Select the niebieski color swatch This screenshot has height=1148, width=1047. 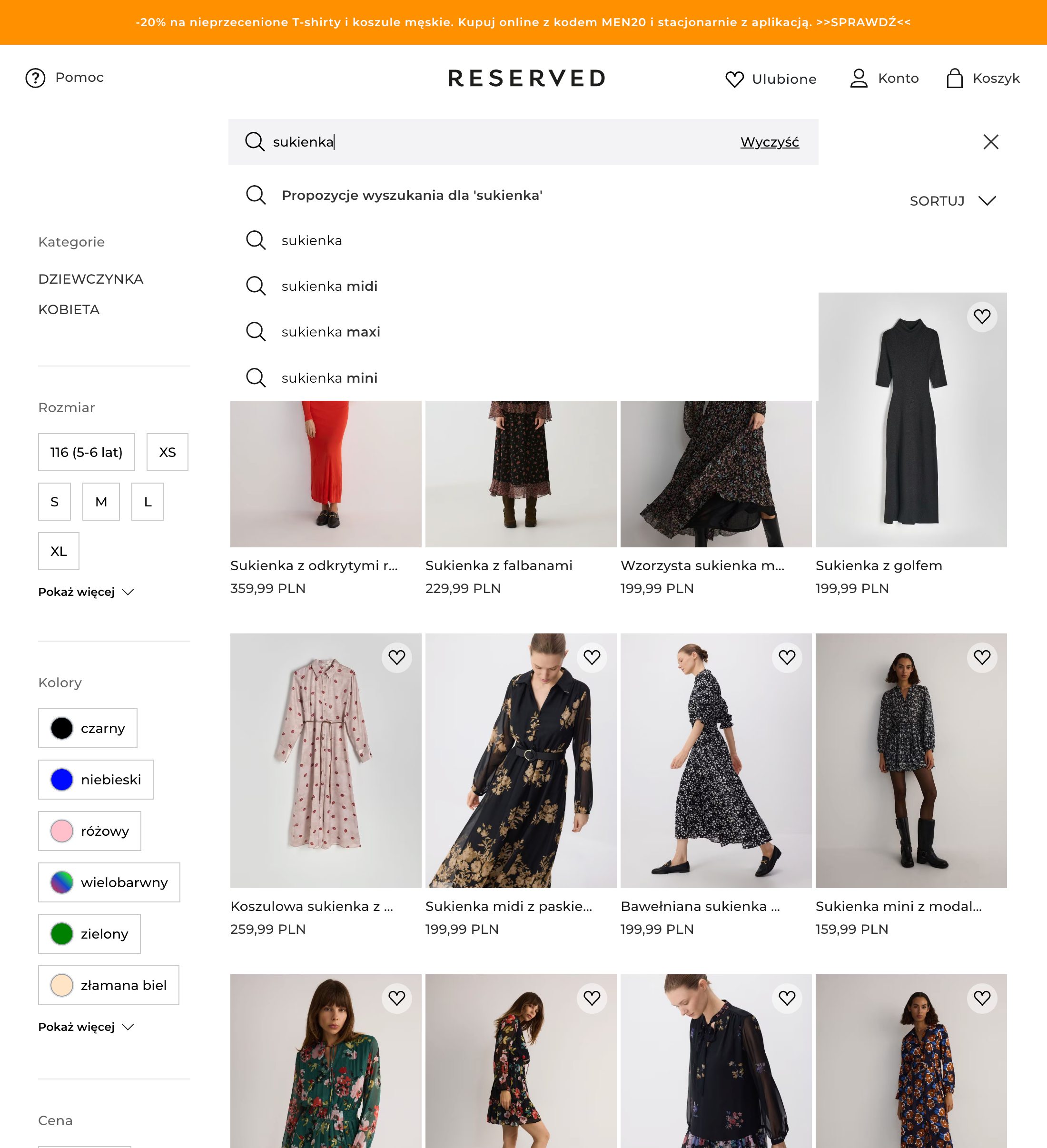[96, 780]
